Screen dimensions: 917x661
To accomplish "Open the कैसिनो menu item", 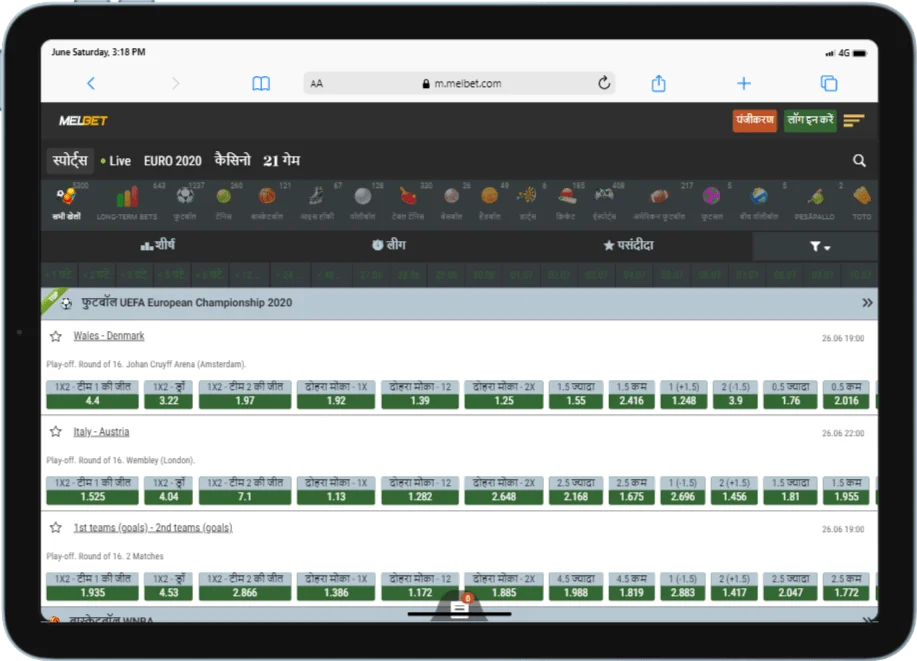I will coord(232,160).
